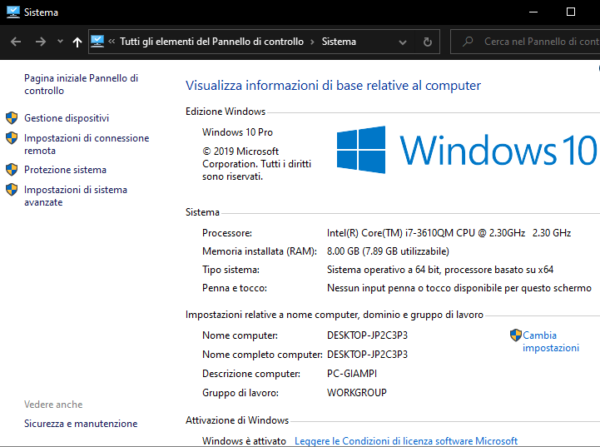Click shield icon beside Protezione sistema
The width and height of the screenshot is (600, 447).
(x=12, y=169)
